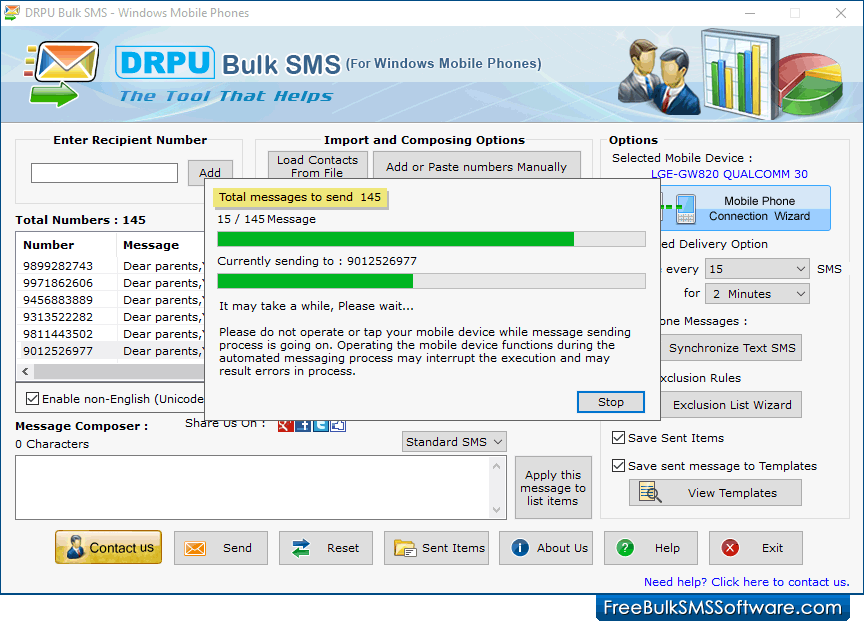Click the envelope icon on Send button
The width and height of the screenshot is (865, 621).
click(x=195, y=548)
